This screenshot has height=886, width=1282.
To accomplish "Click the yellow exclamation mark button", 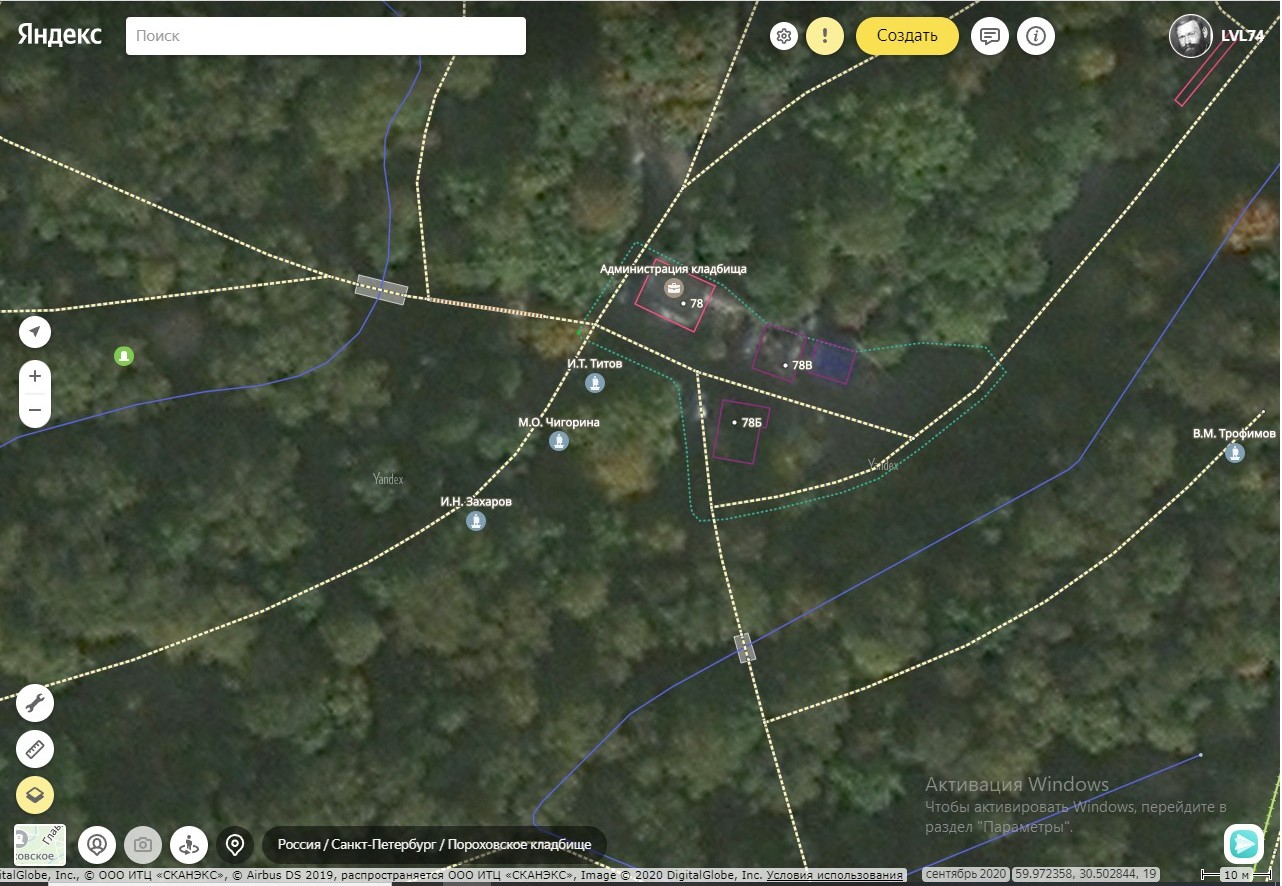I will click(x=825, y=37).
